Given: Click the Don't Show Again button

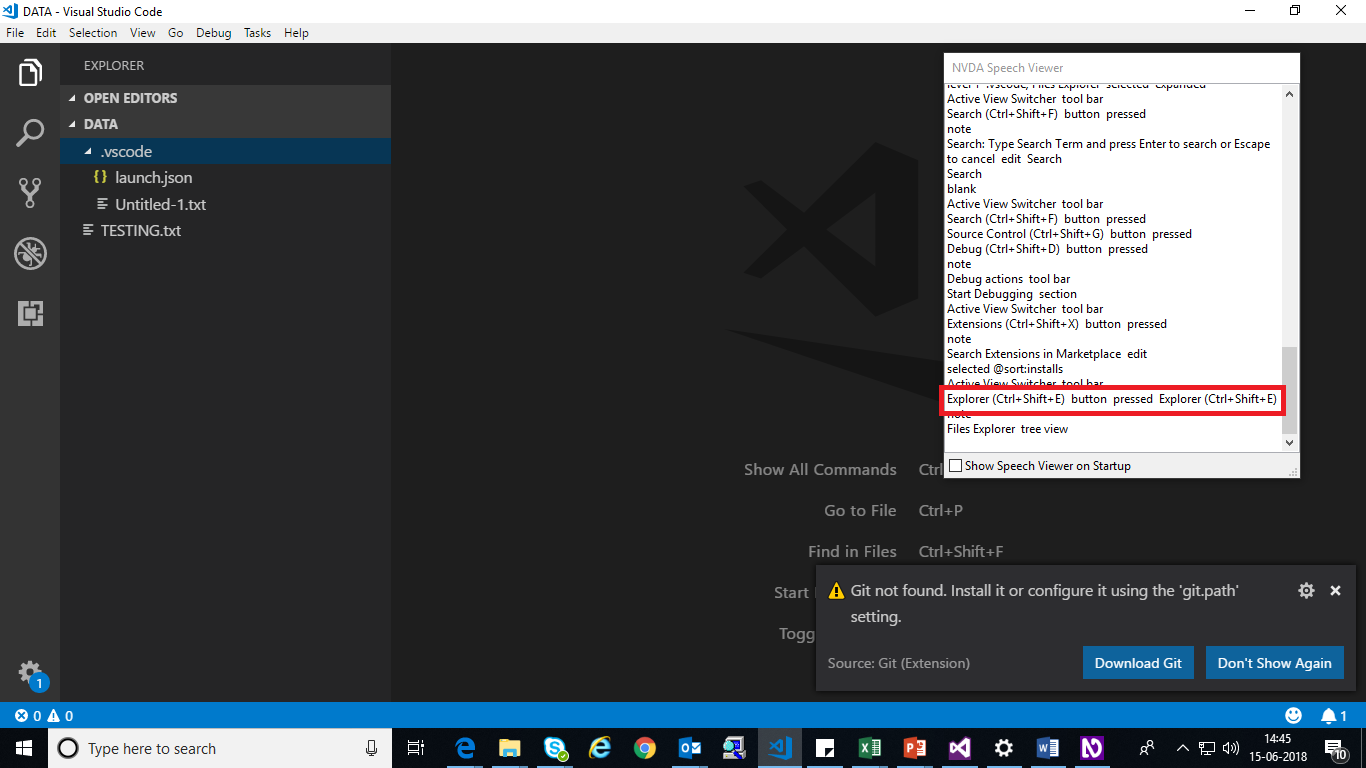Looking at the screenshot, I should click(1274, 663).
